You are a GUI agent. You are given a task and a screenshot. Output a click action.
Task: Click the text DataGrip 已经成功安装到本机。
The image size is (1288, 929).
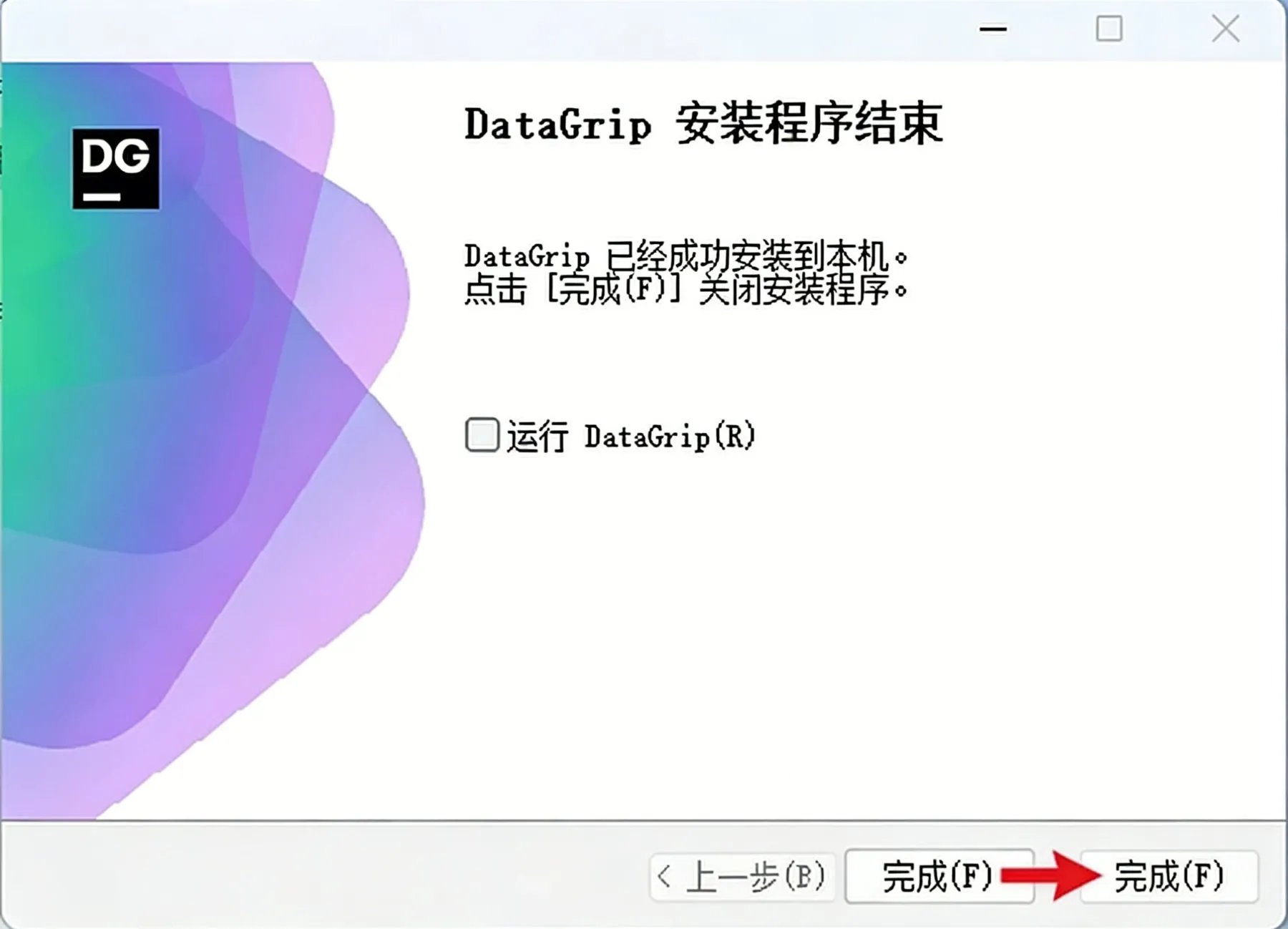[686, 256]
